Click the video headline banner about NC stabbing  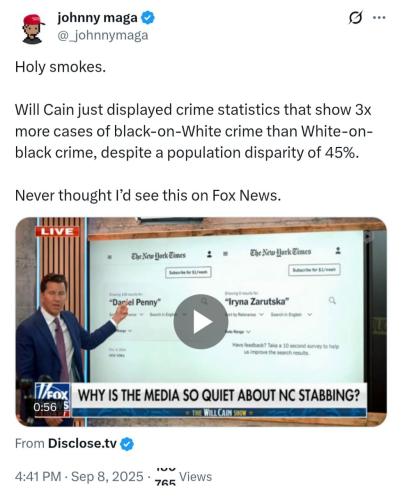point(219,396)
